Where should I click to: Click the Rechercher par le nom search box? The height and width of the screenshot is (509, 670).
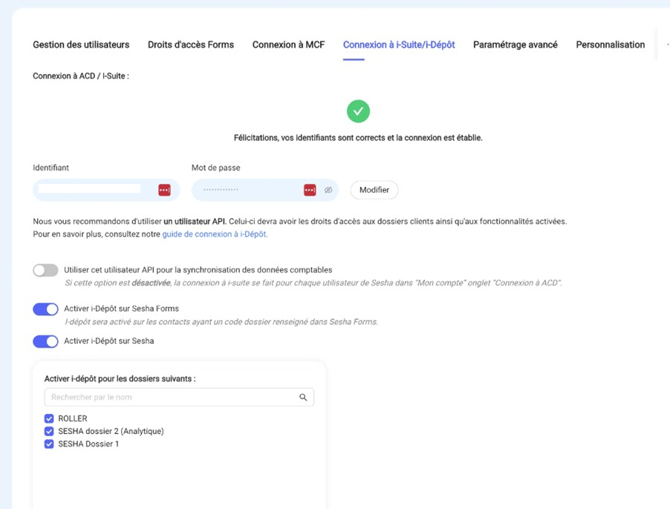coord(170,398)
